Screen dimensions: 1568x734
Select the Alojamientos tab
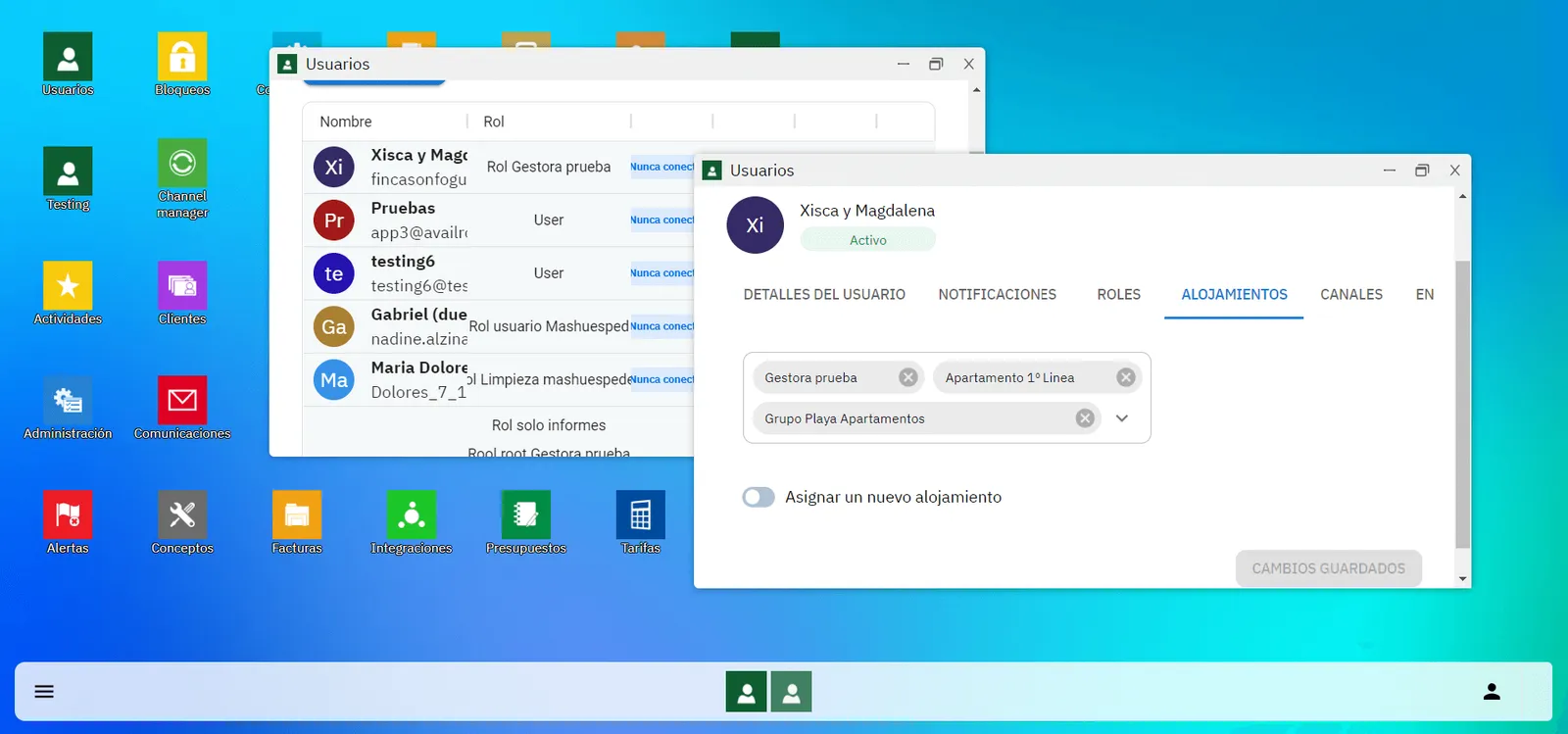point(1234,294)
